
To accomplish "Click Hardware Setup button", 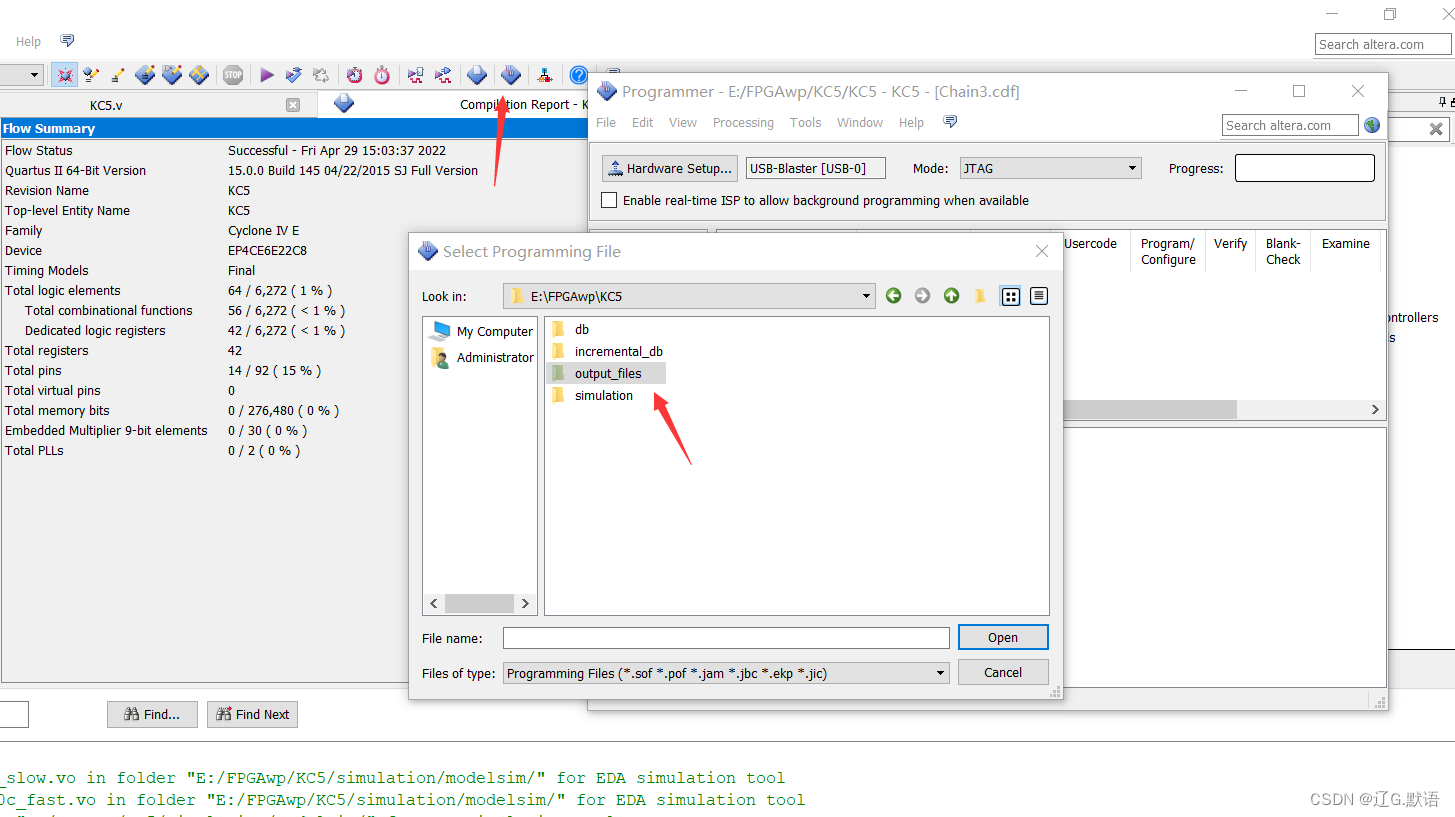I will click(x=670, y=168).
